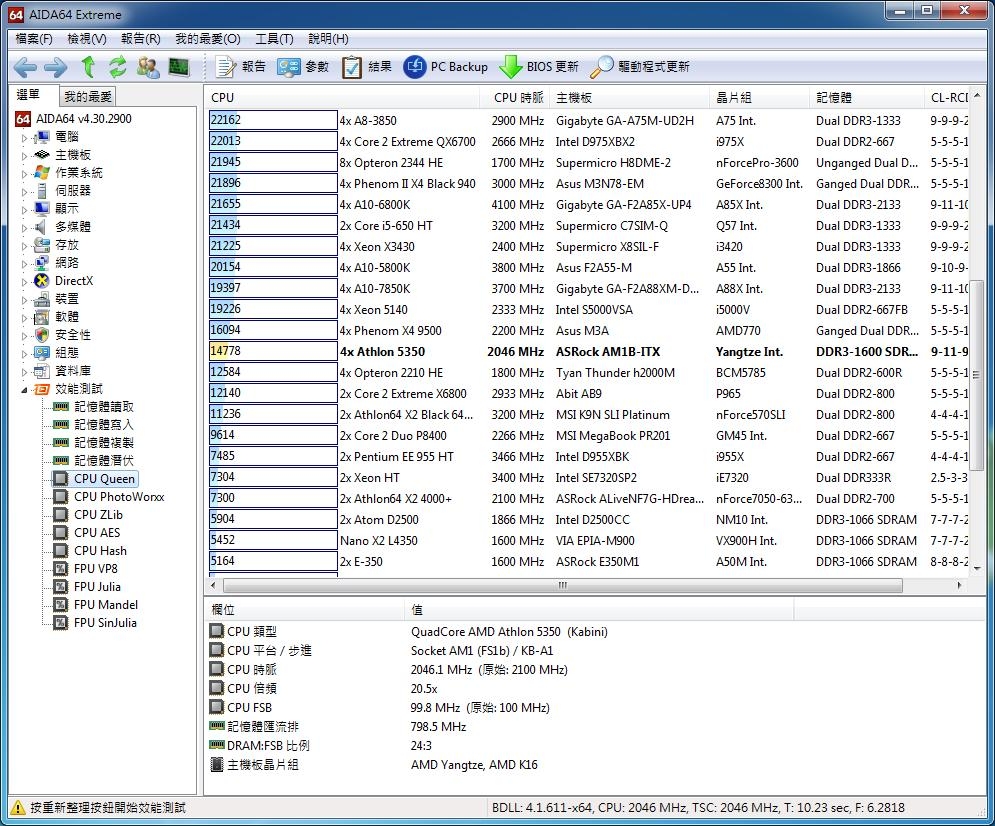Click the 記憶體 column header
The height and width of the screenshot is (826, 995).
tap(867, 98)
